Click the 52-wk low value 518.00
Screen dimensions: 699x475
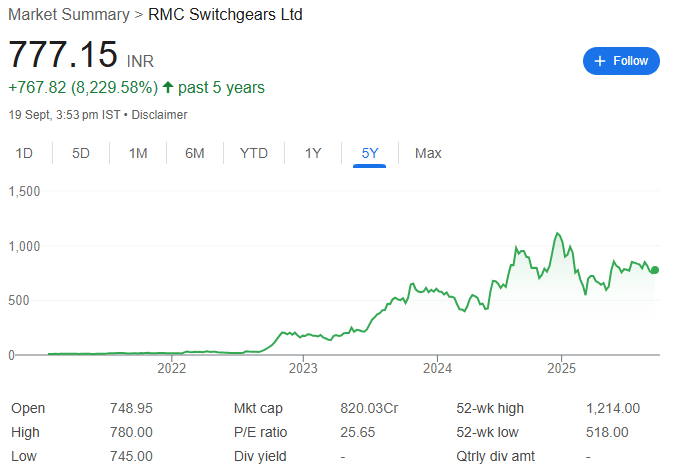coord(607,432)
